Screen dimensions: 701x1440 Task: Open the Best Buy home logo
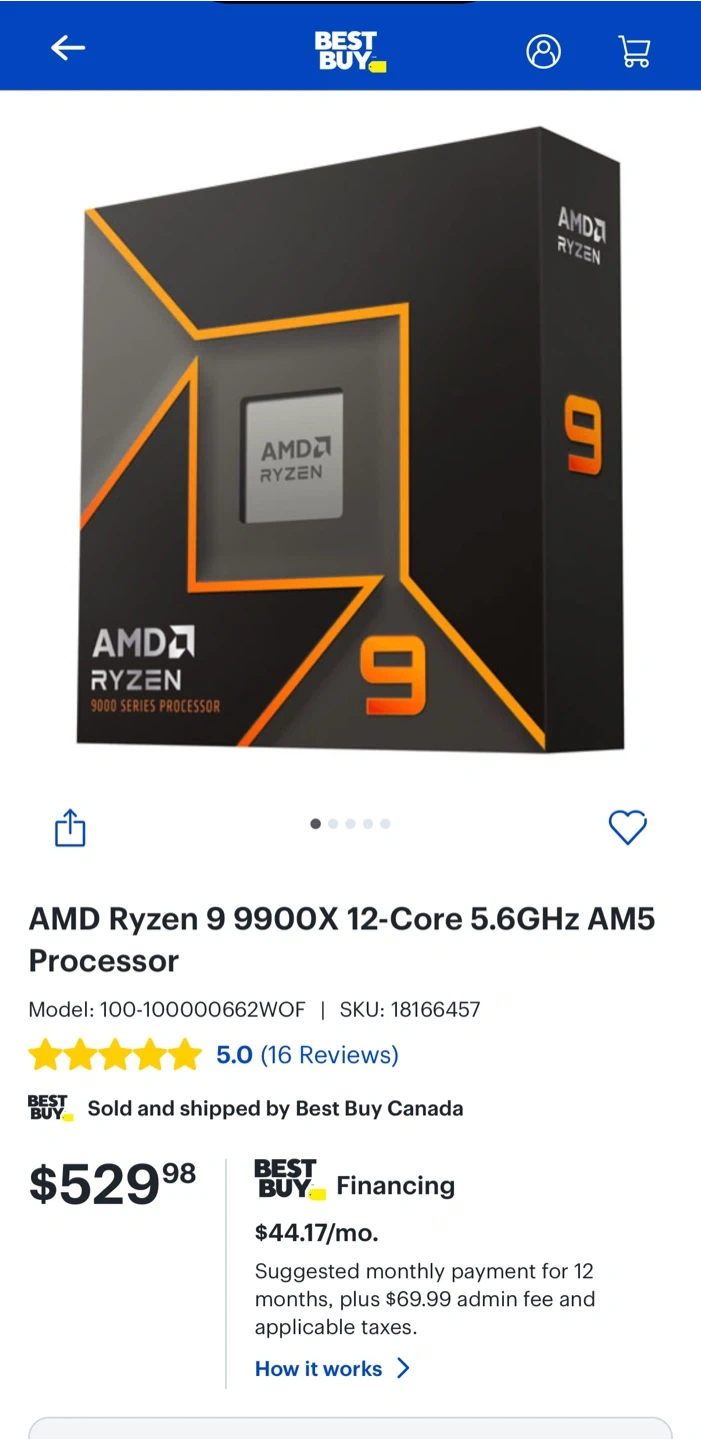(350, 51)
